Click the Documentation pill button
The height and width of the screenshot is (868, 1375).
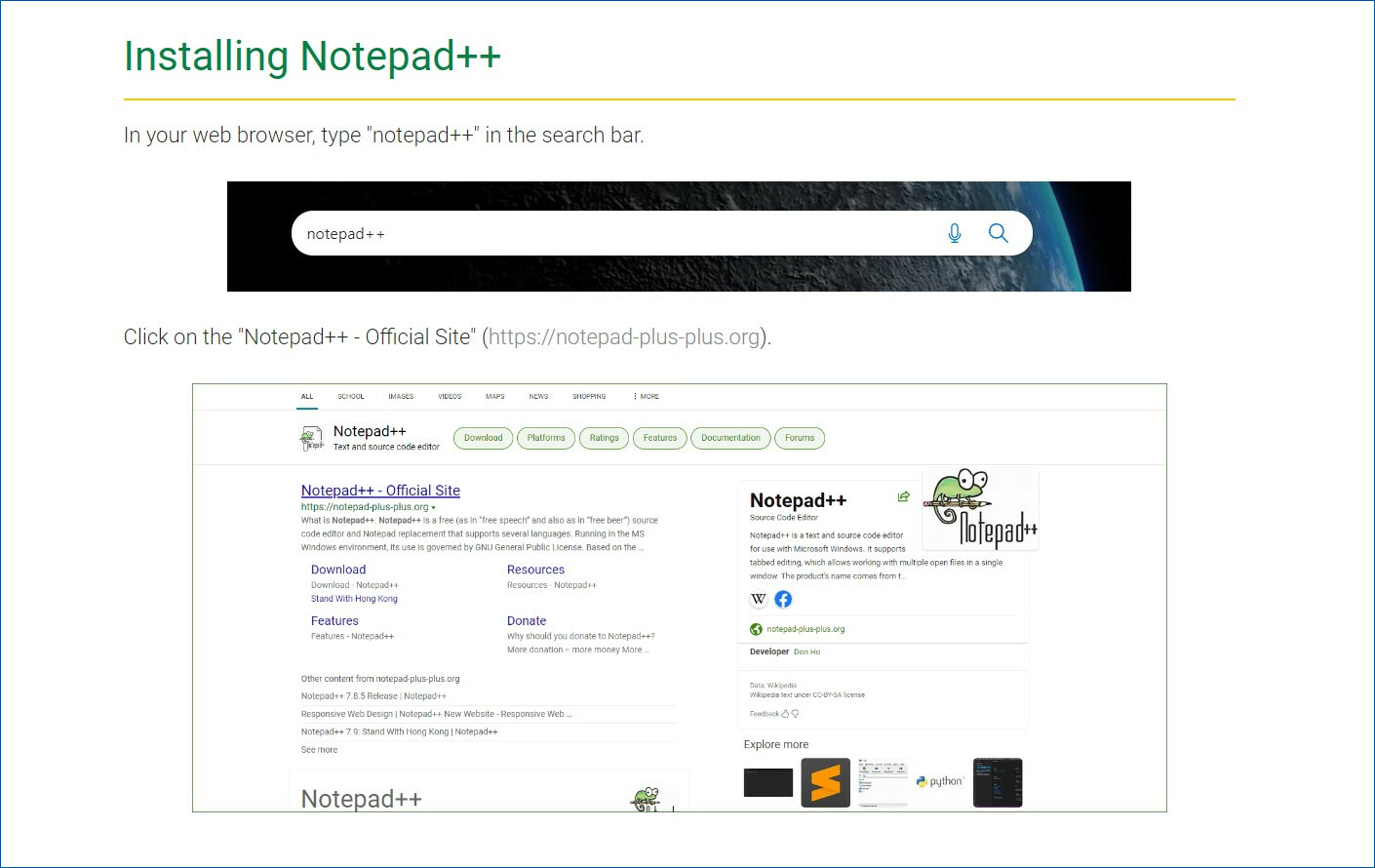point(730,438)
